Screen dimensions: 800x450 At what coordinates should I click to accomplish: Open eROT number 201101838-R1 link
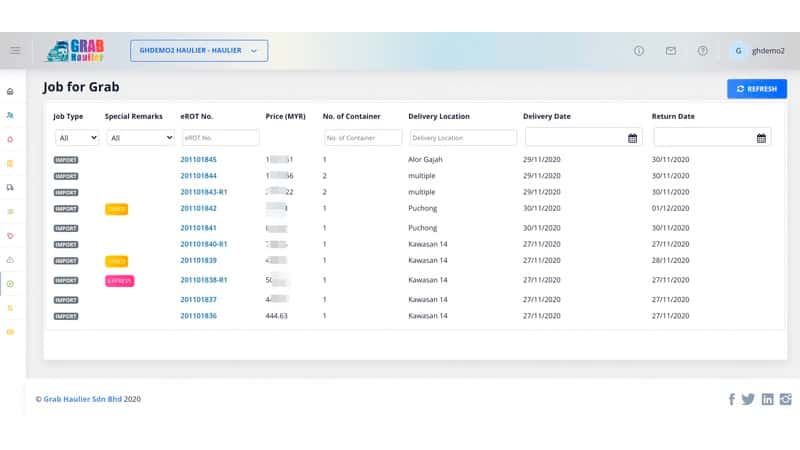click(x=204, y=280)
